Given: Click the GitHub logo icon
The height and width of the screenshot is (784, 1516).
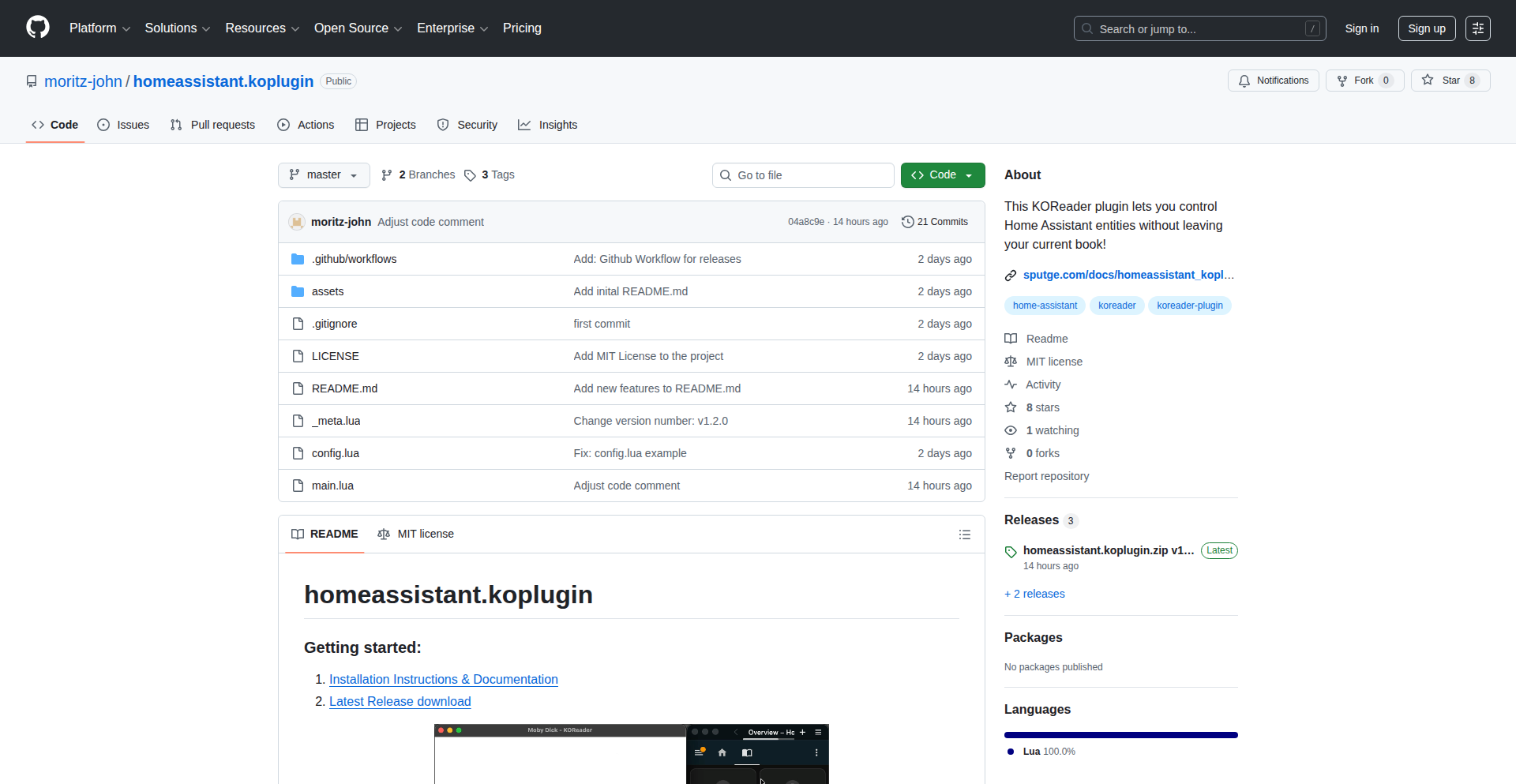Looking at the screenshot, I should (x=37, y=28).
